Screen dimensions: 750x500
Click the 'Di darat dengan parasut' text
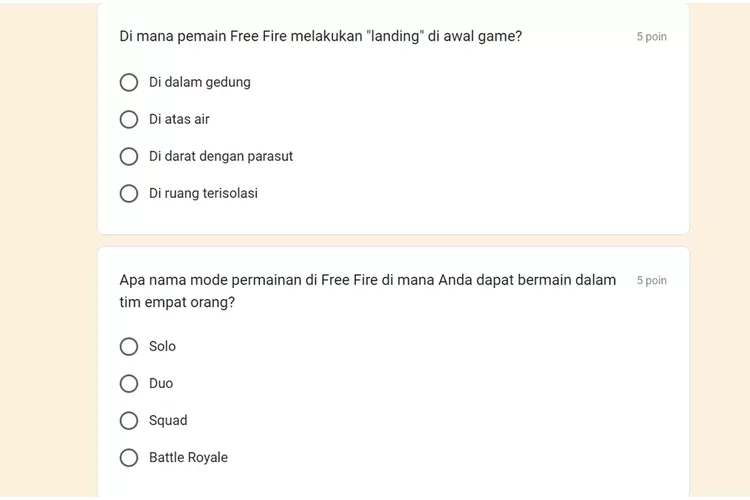point(221,156)
